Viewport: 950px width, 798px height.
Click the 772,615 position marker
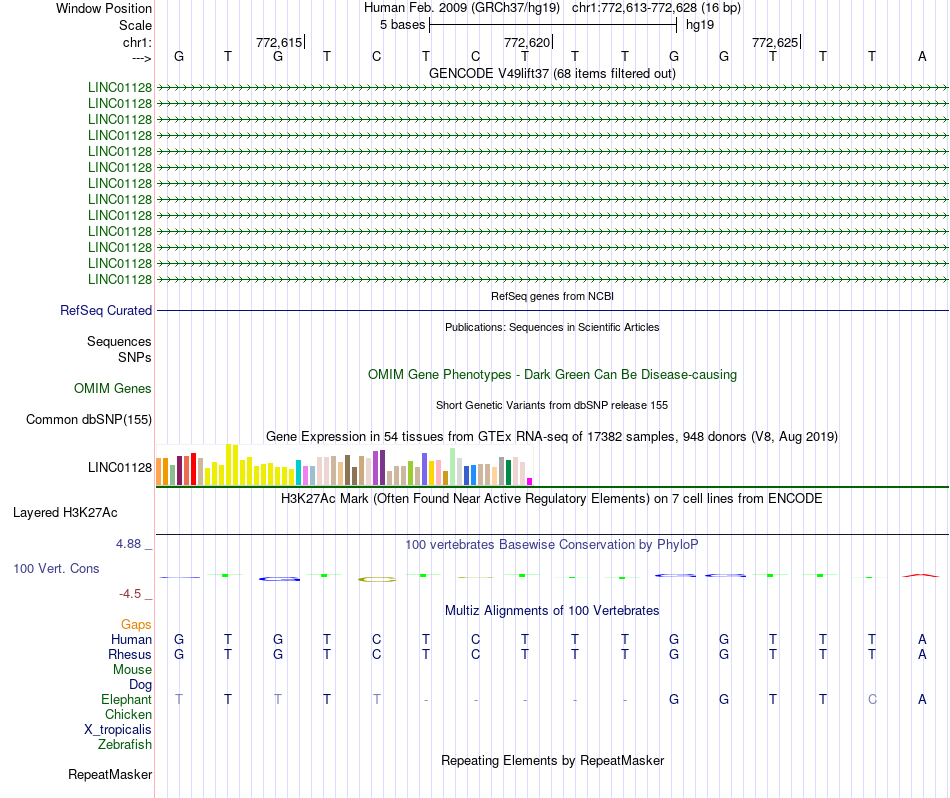279,42
